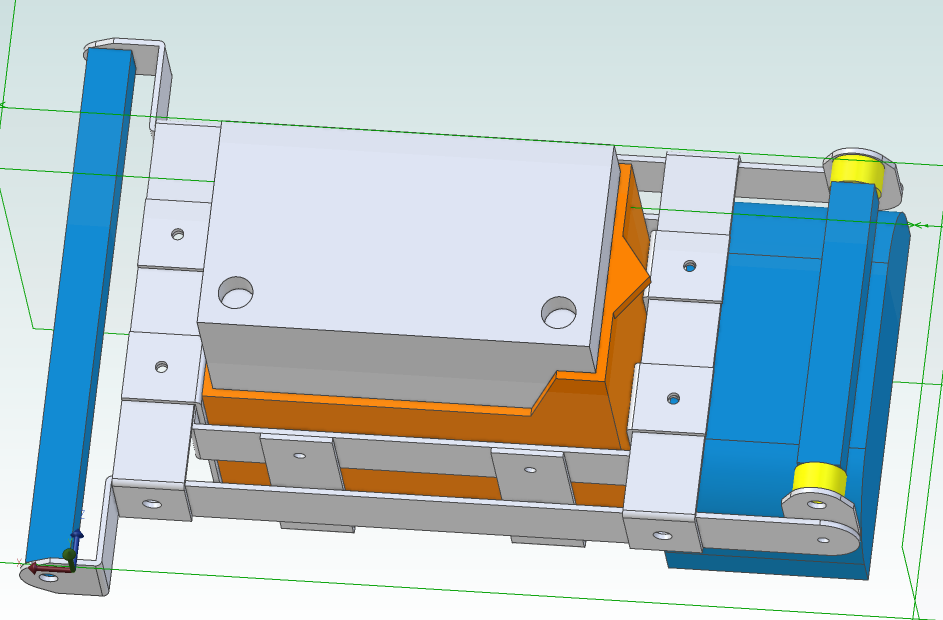Pick the upper blue-filled hole in right bracket
943x620 pixels.
pyautogui.click(x=690, y=266)
